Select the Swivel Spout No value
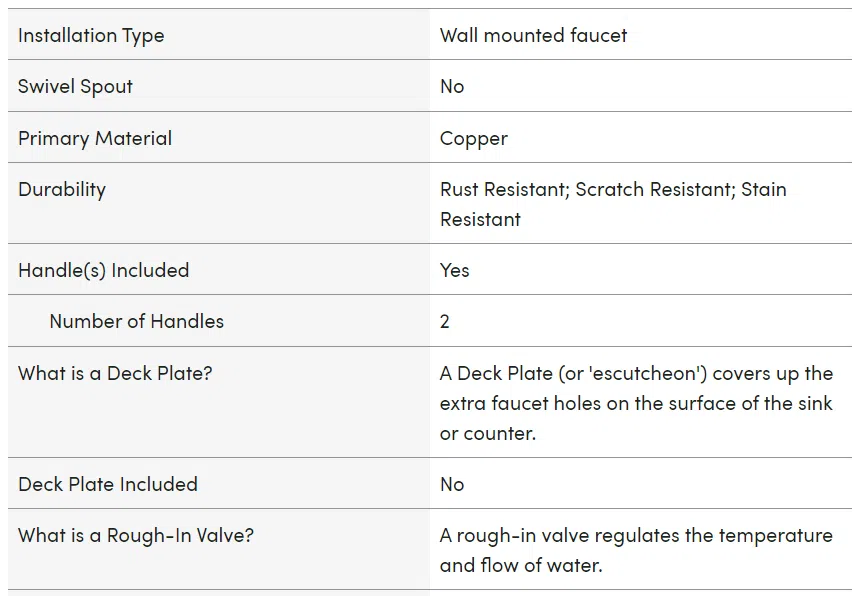Image resolution: width=867 pixels, height=596 pixels. [x=452, y=86]
